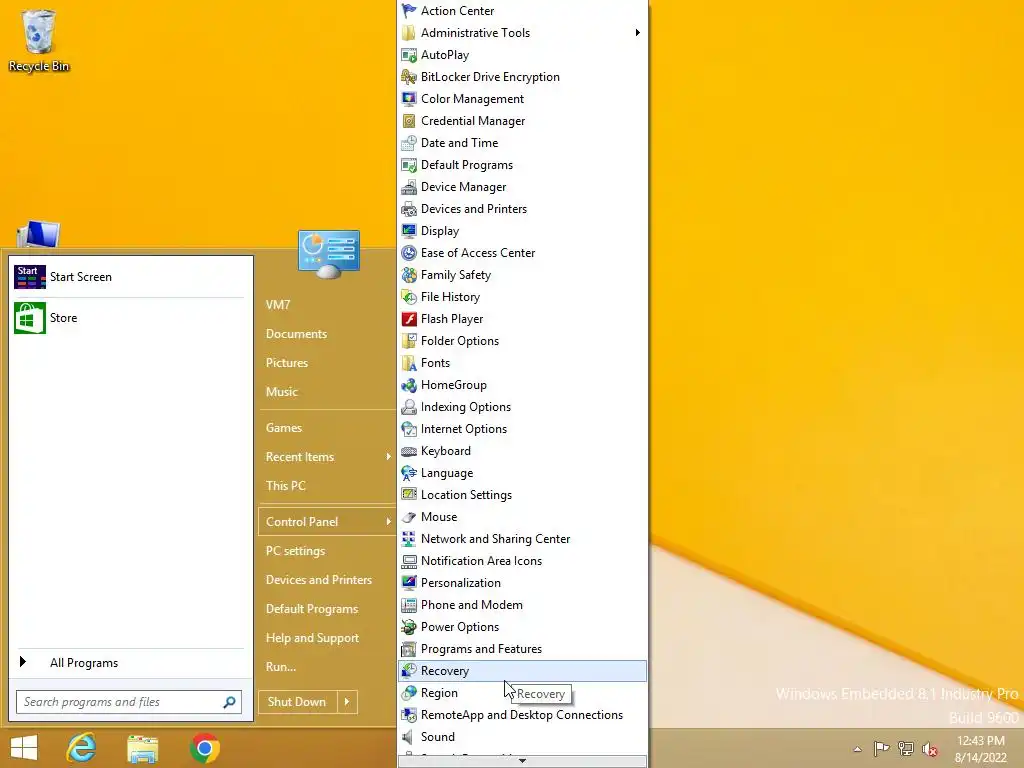
Task: Open Location Settings menu entry
Action: [522, 495]
